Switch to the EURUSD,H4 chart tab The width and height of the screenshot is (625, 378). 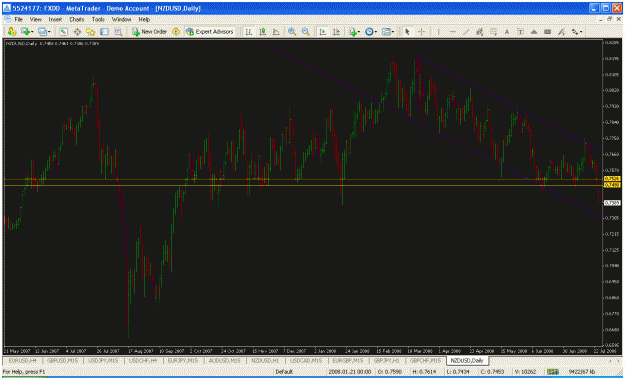[22, 360]
